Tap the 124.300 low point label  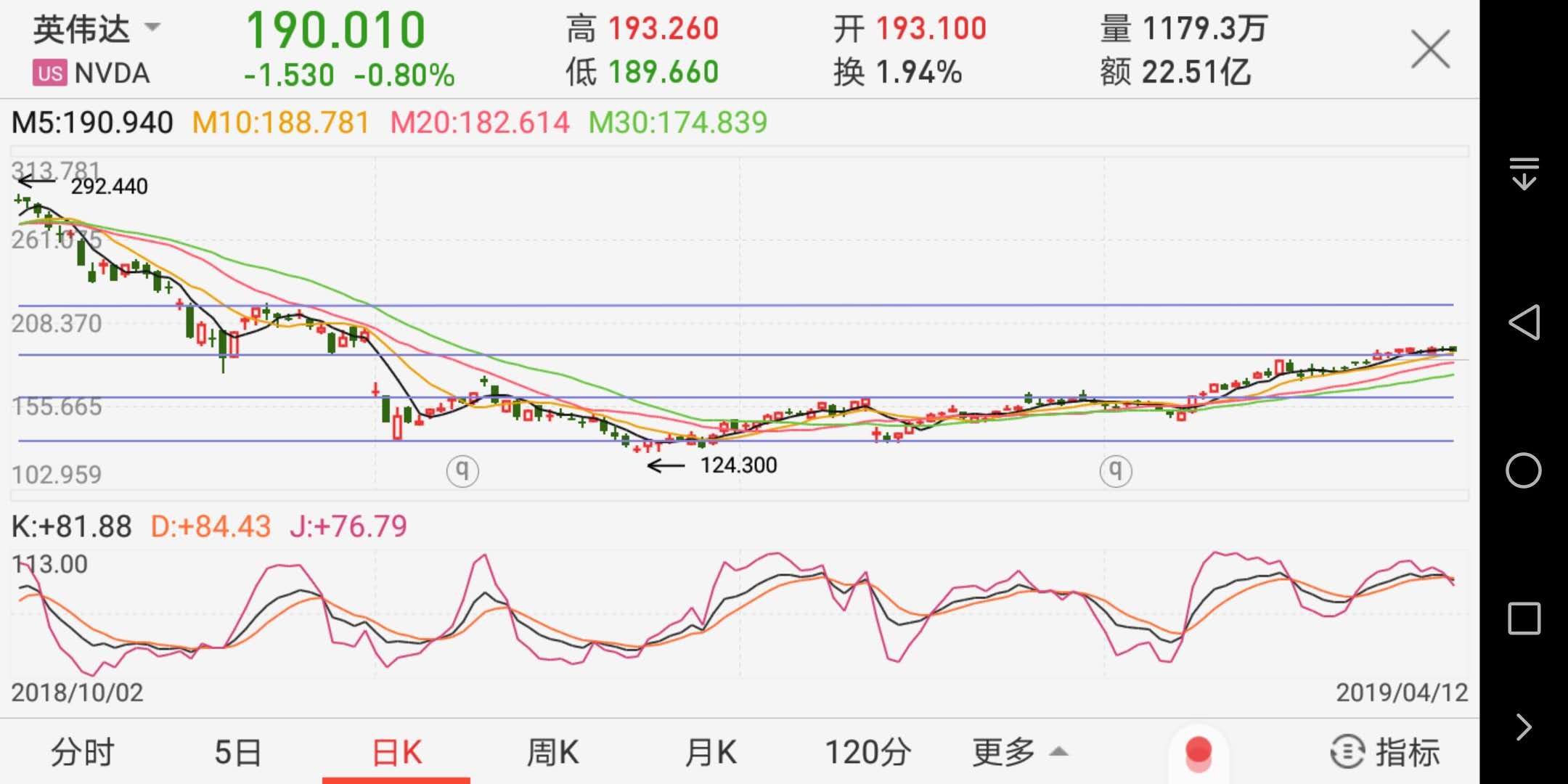[x=738, y=465]
